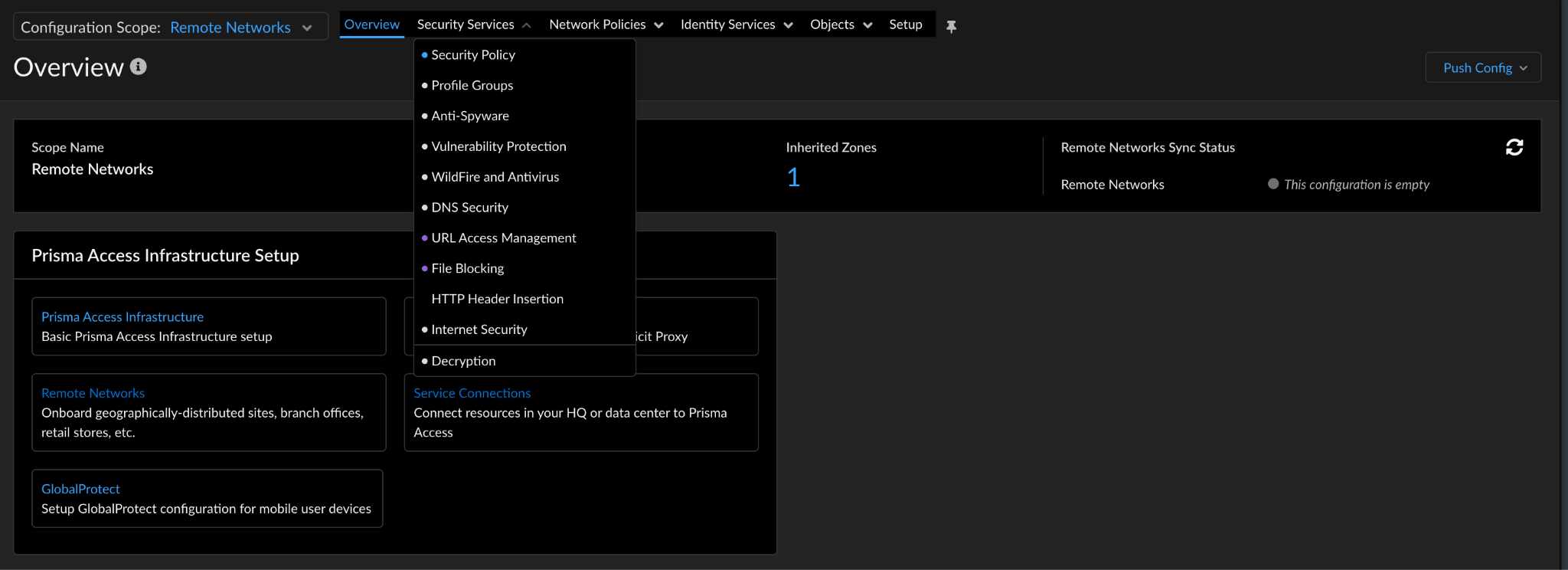This screenshot has height=570, width=1568.
Task: Select File Blocking menu item
Action: pyautogui.click(x=524, y=269)
